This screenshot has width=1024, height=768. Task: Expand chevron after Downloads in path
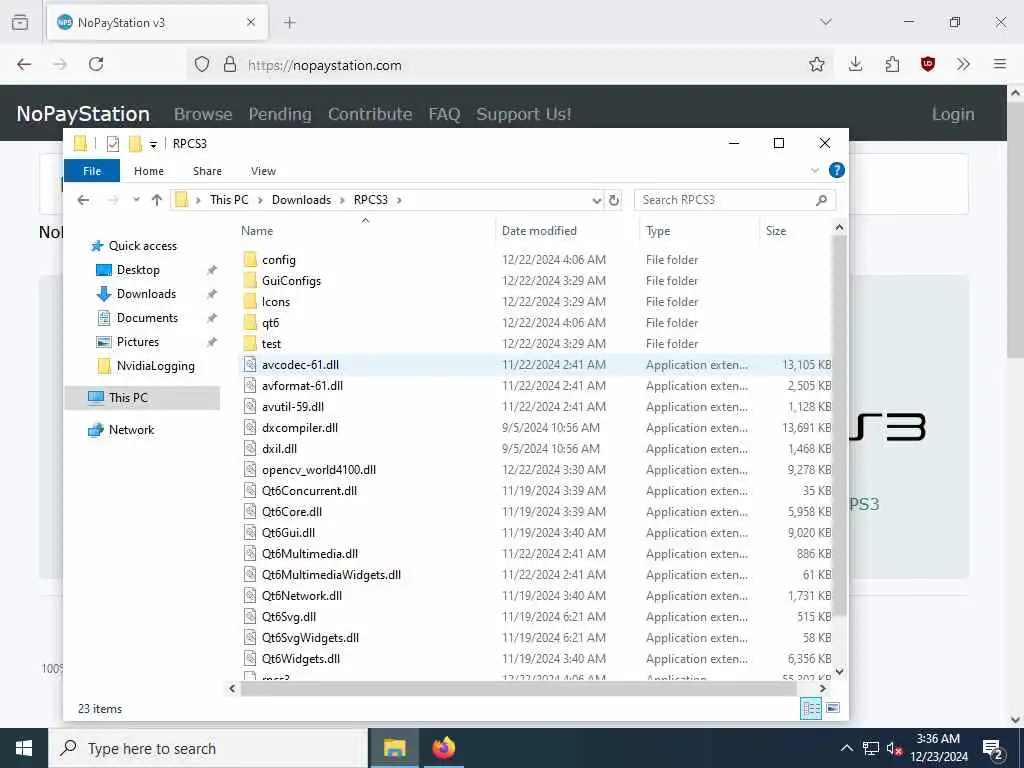coord(342,200)
